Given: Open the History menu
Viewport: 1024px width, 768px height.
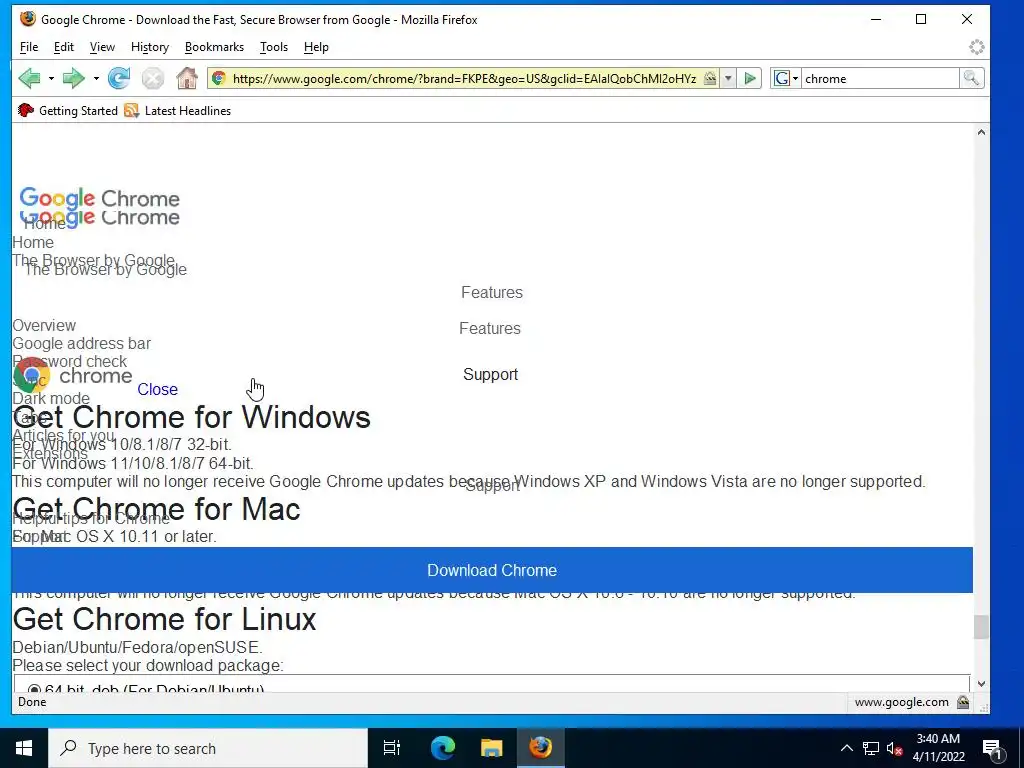Looking at the screenshot, I should tap(150, 47).
